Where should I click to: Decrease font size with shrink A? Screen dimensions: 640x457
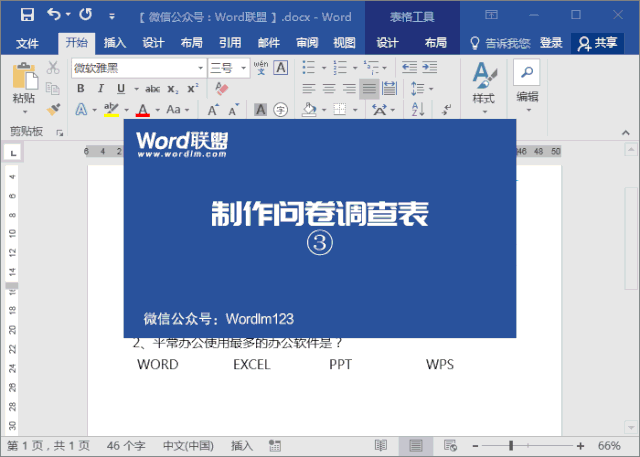coord(233,109)
